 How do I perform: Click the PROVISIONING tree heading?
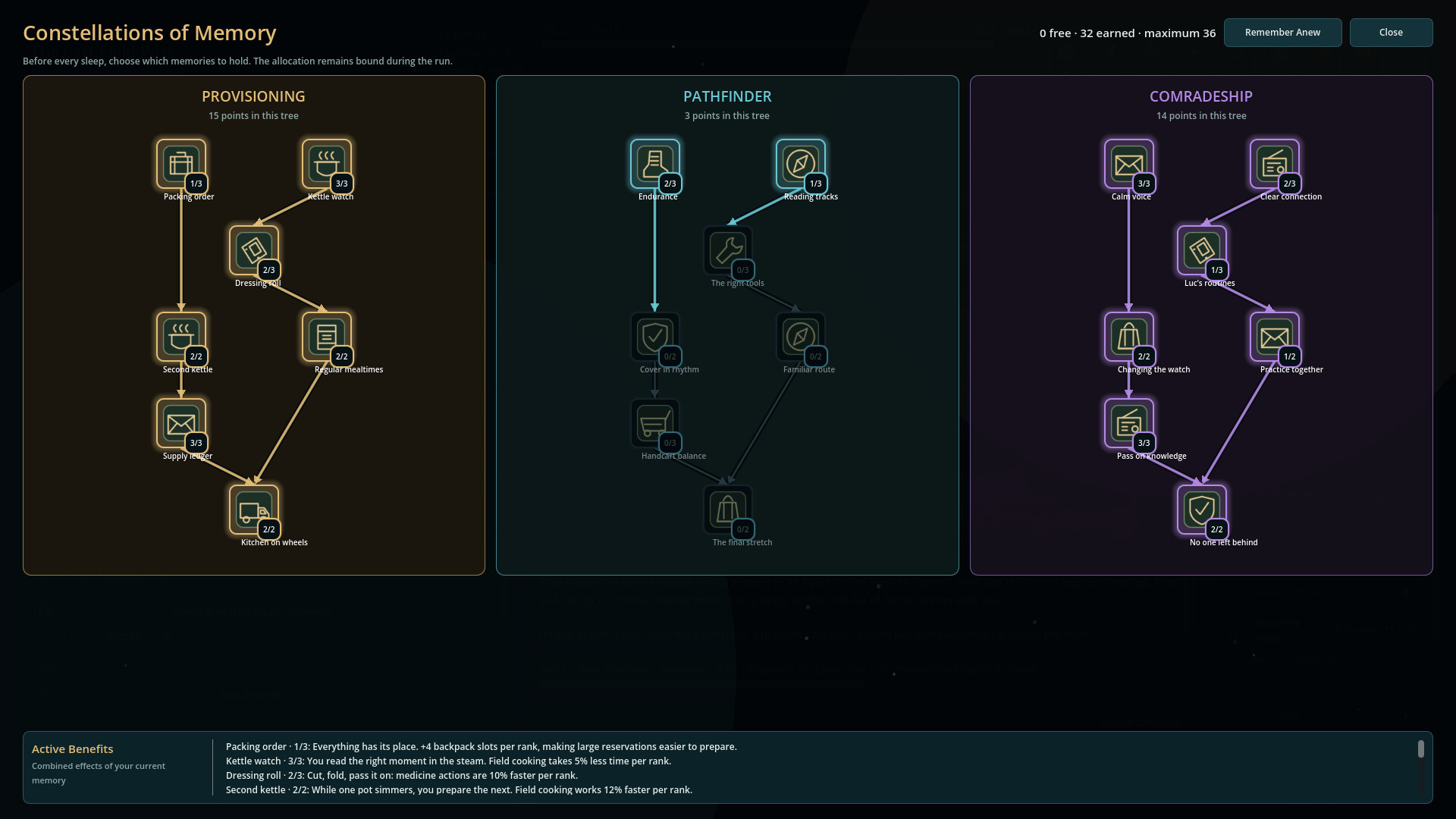tap(253, 96)
